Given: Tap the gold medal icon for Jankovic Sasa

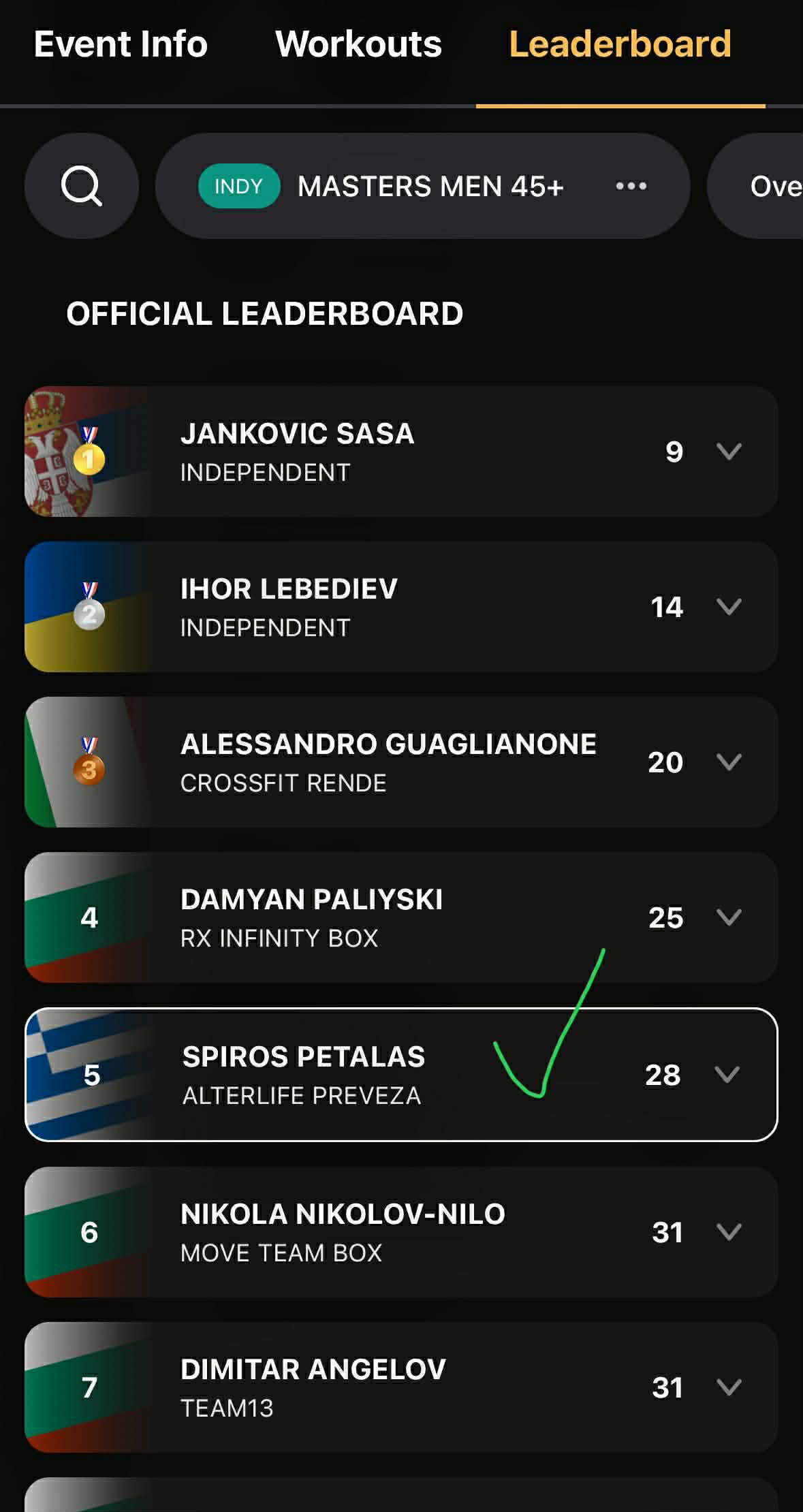Looking at the screenshot, I should click(x=89, y=450).
